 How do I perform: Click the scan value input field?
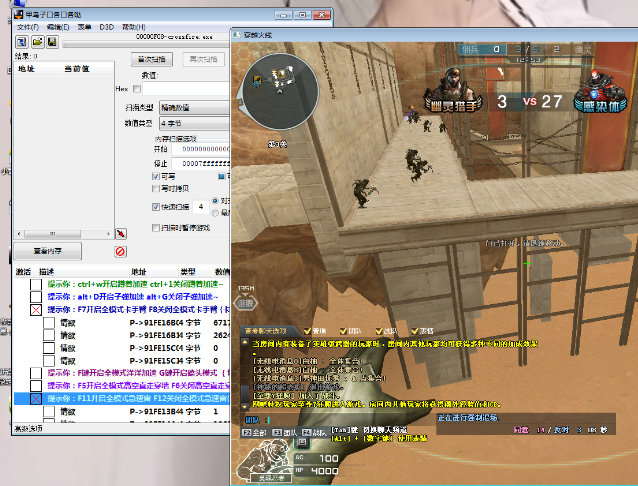tap(186, 88)
